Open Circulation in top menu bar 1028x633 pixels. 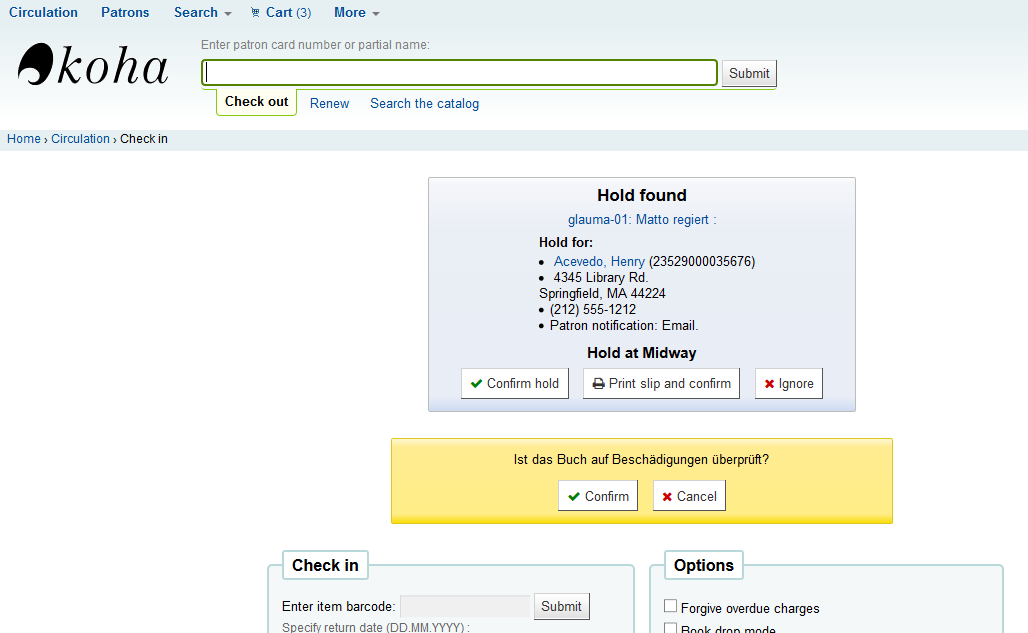click(x=43, y=13)
